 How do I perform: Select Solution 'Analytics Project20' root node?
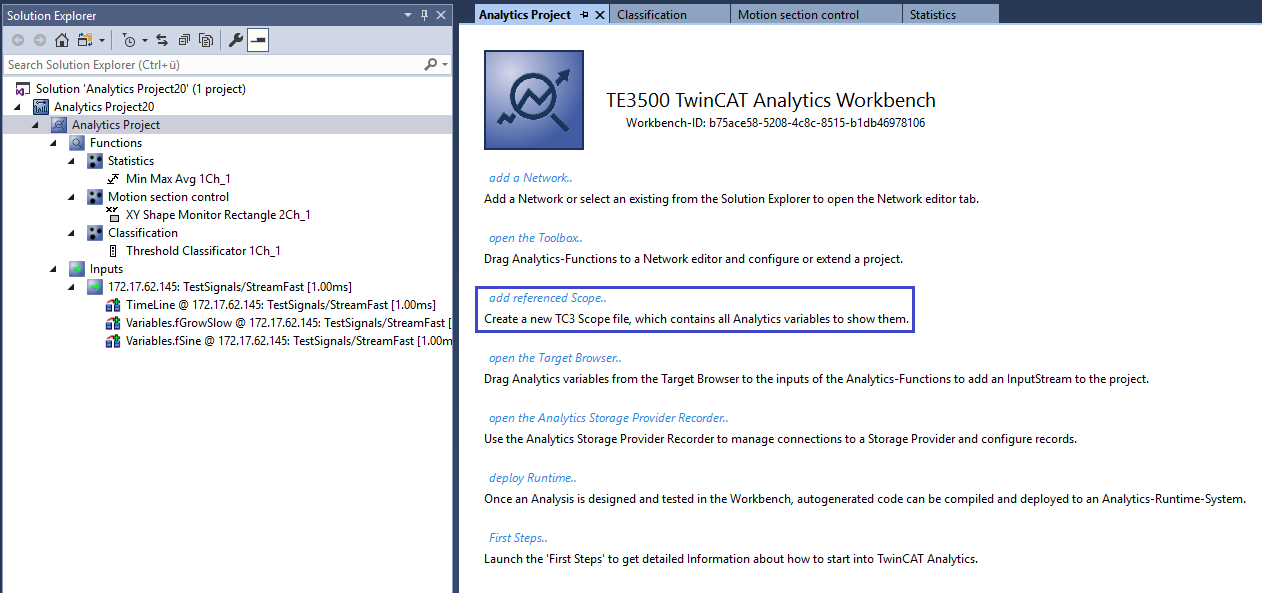point(141,89)
